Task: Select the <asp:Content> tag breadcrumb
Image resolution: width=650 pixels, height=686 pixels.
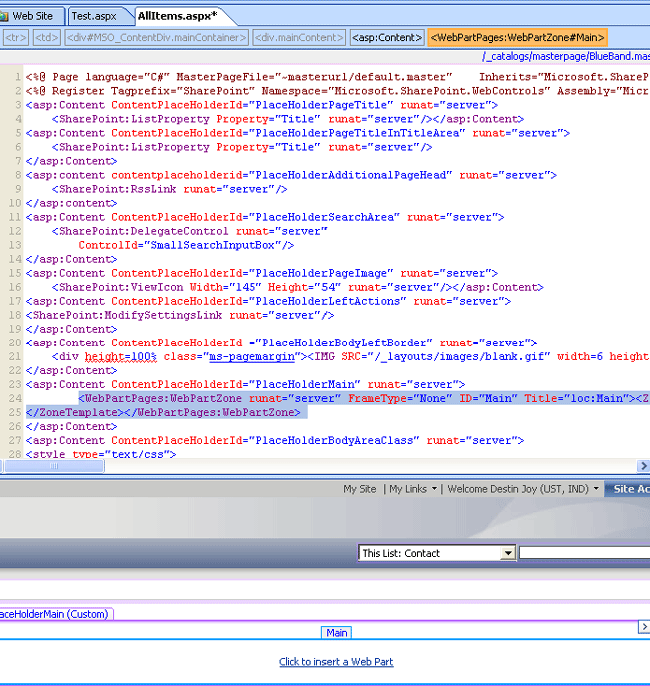Action: [386, 38]
